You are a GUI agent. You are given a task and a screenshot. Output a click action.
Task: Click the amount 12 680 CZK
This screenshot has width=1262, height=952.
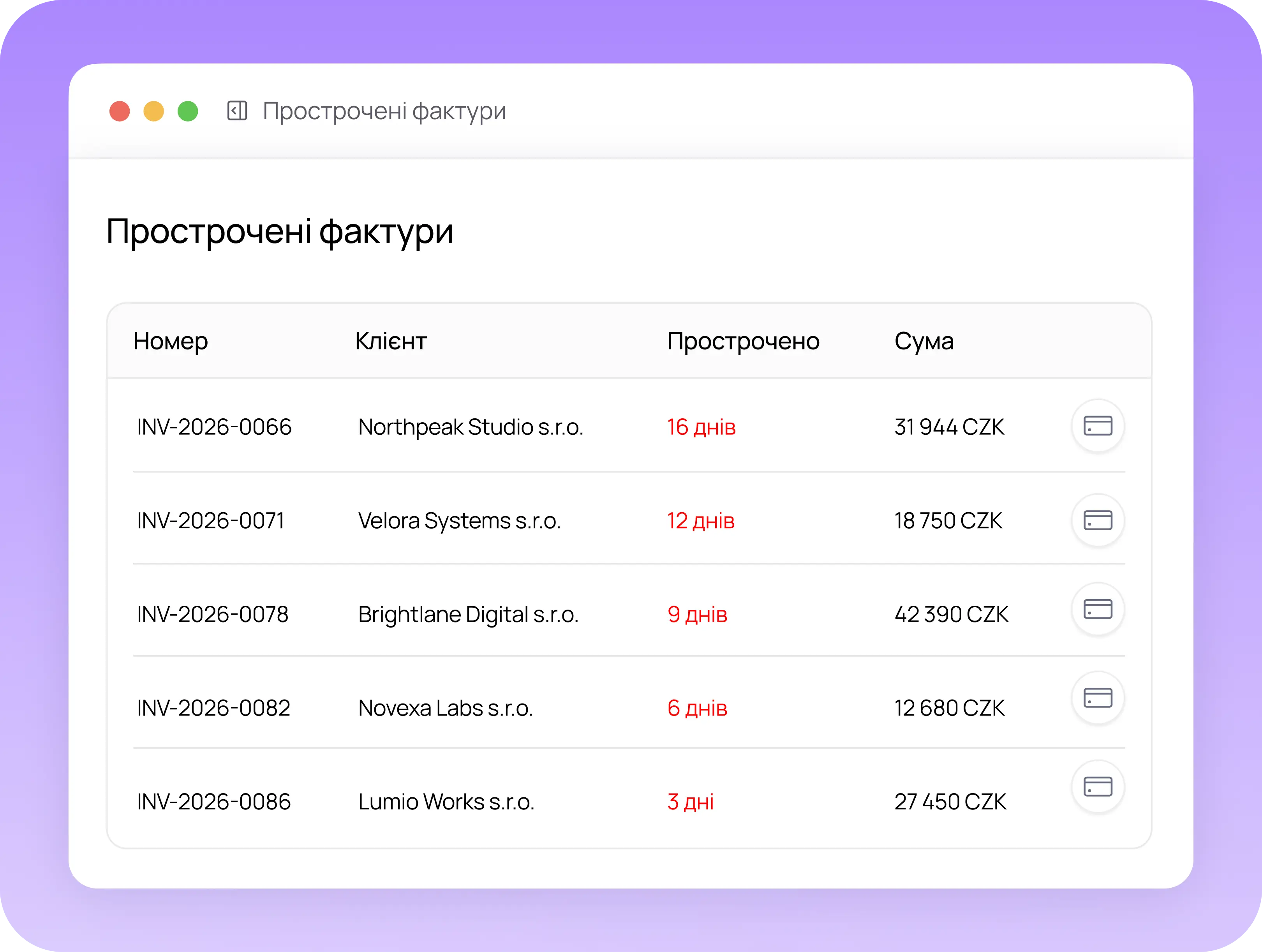(x=949, y=708)
